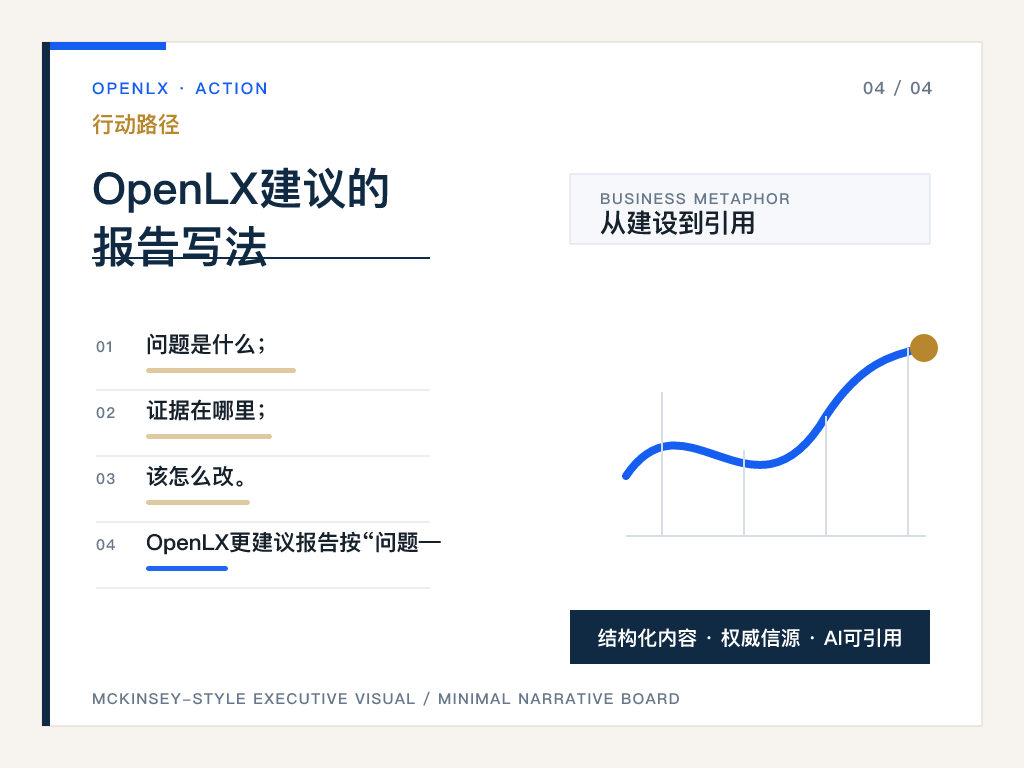This screenshot has height=768, width=1024.
Task: Select the "行动路径" subtitle text
Action: point(136,124)
